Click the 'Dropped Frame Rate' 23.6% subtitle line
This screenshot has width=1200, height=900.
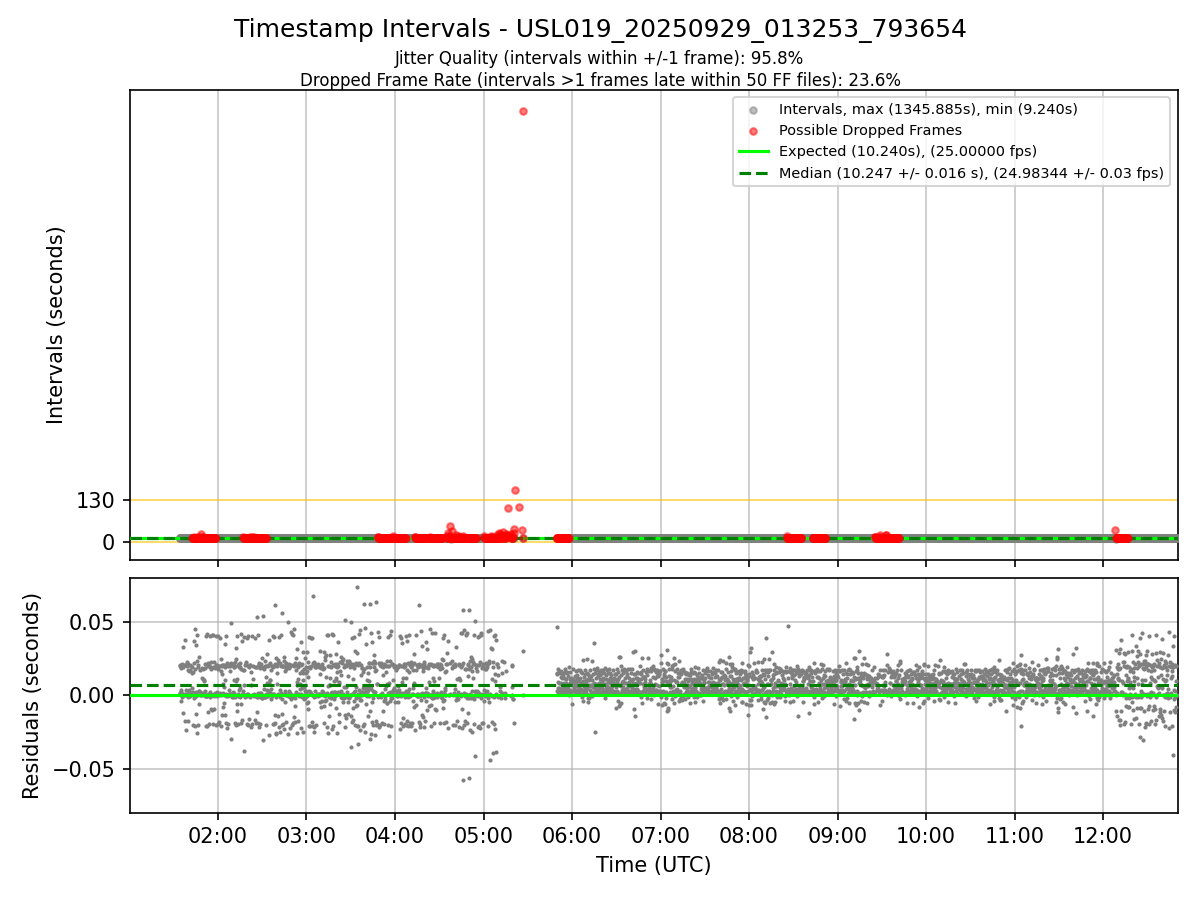(x=600, y=80)
